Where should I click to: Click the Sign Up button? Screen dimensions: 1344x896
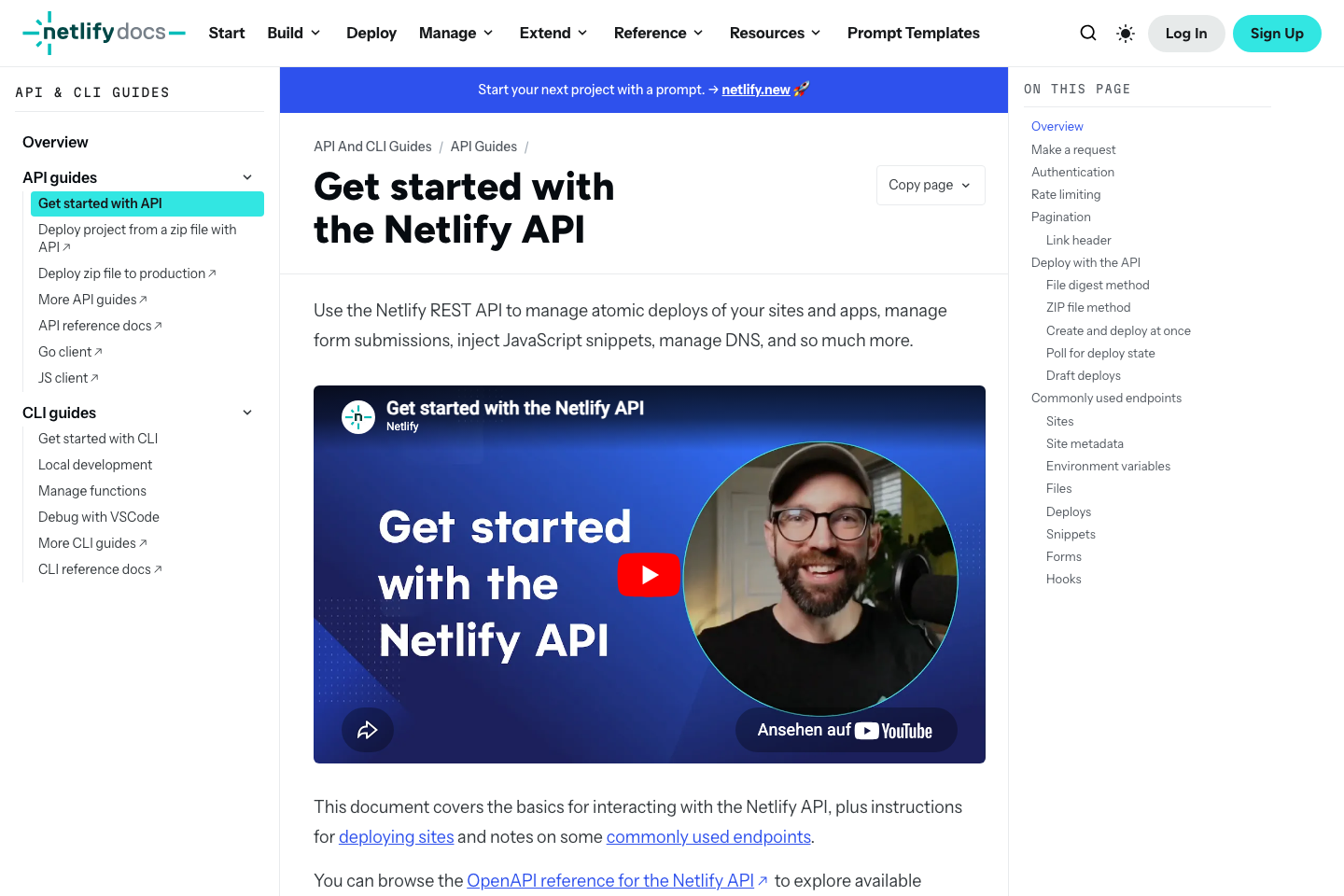coord(1277,33)
